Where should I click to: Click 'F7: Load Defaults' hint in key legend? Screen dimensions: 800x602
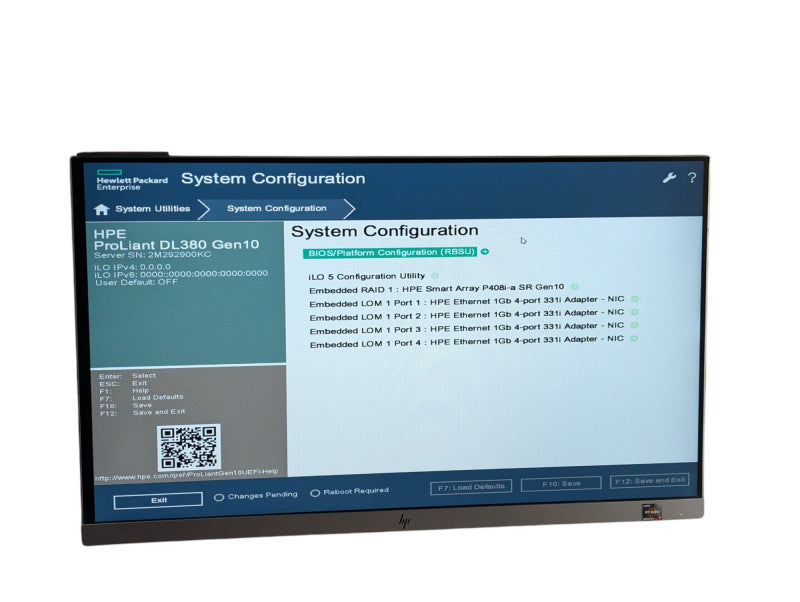(x=141, y=397)
